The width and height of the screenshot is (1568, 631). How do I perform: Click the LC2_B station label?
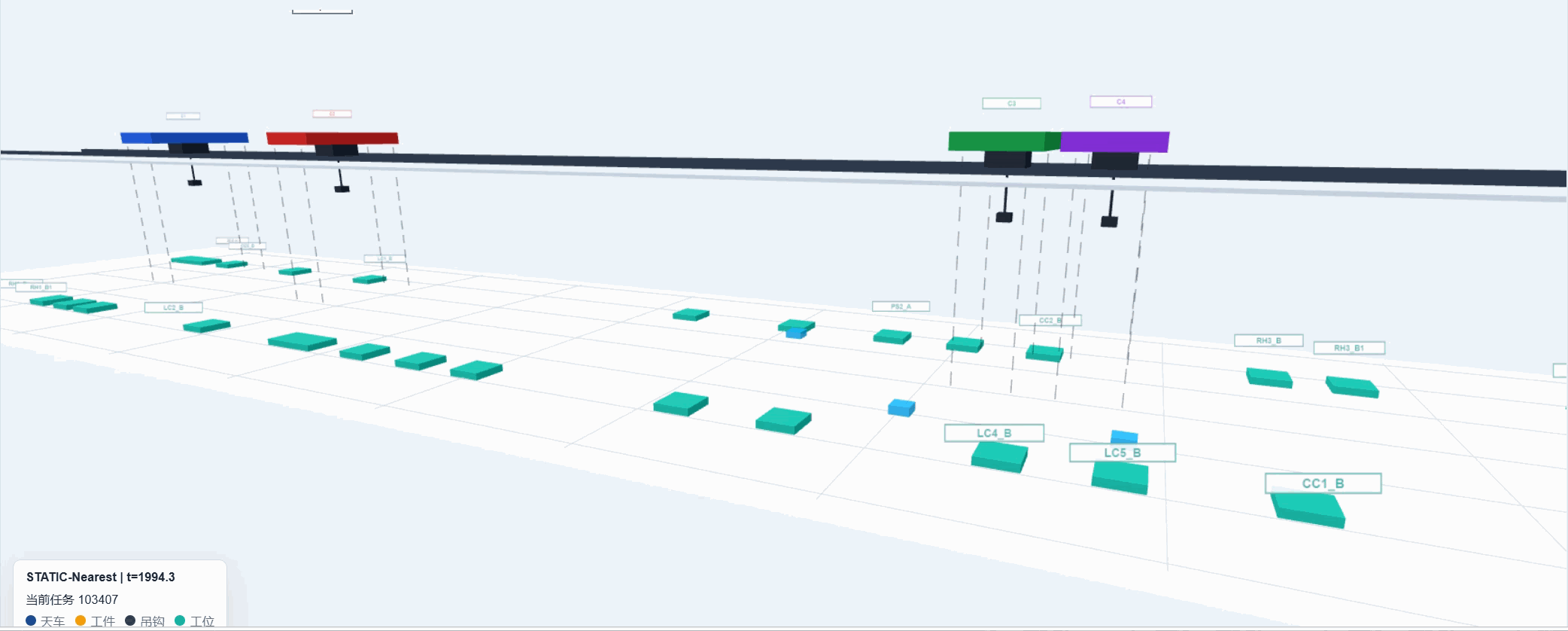click(173, 307)
